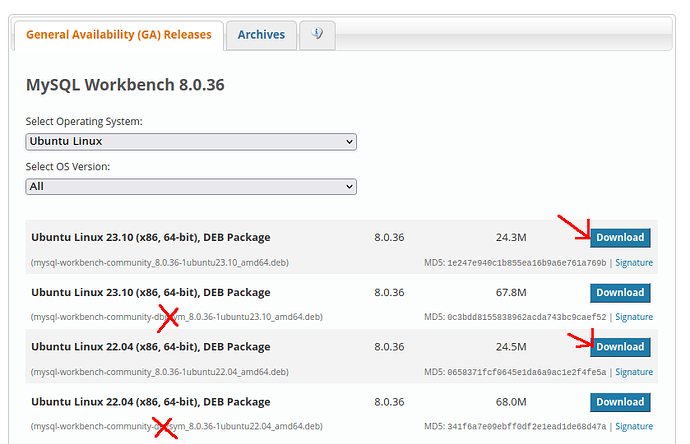Download the 68.0M Ubuntu 22.04 dbgsym package
690x444 pixels.
tap(620, 402)
